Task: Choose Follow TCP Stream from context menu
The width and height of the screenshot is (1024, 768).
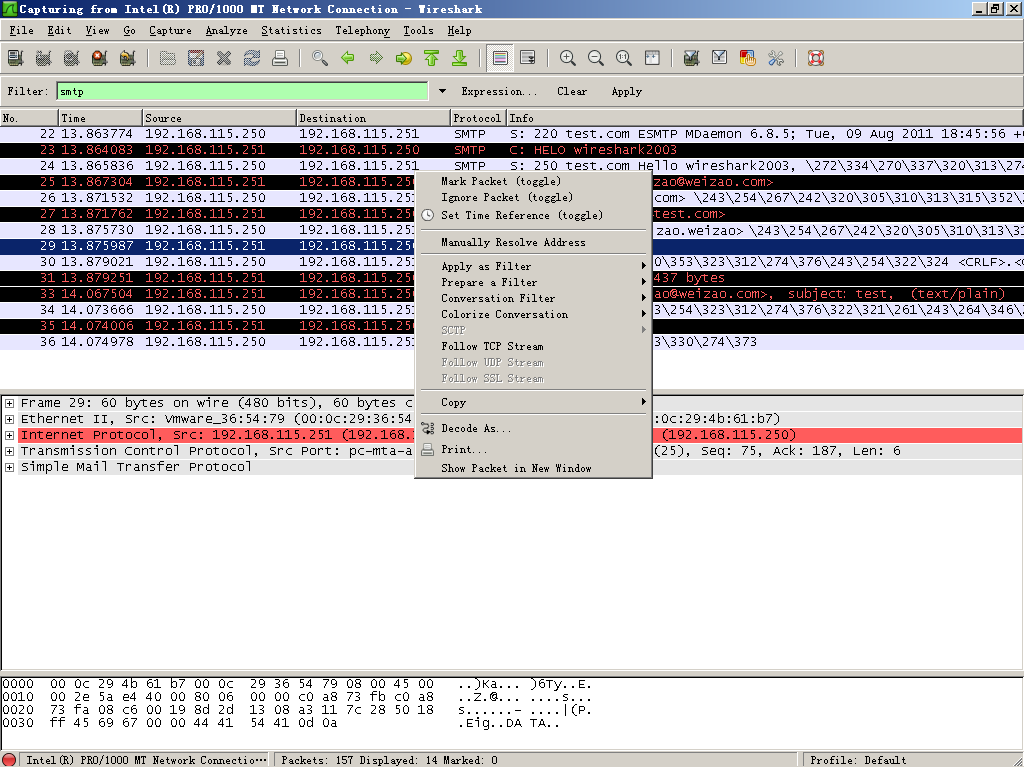Action: click(492, 346)
